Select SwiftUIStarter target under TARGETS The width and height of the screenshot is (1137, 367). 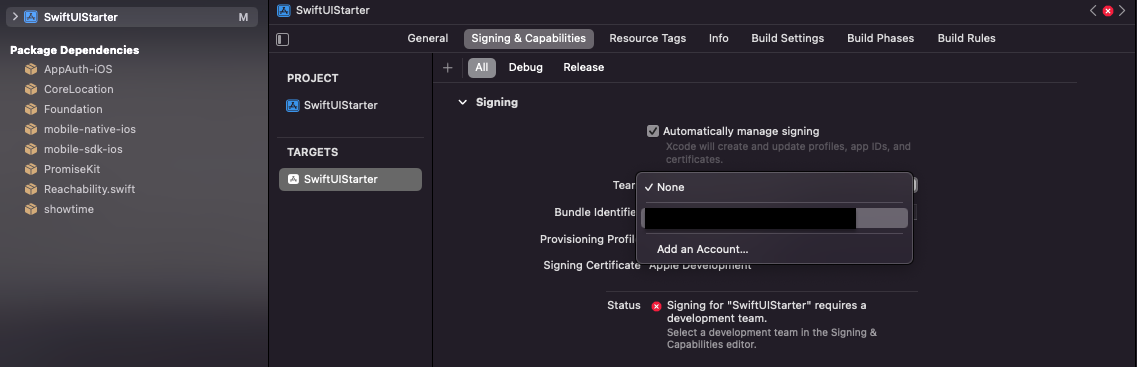point(350,179)
